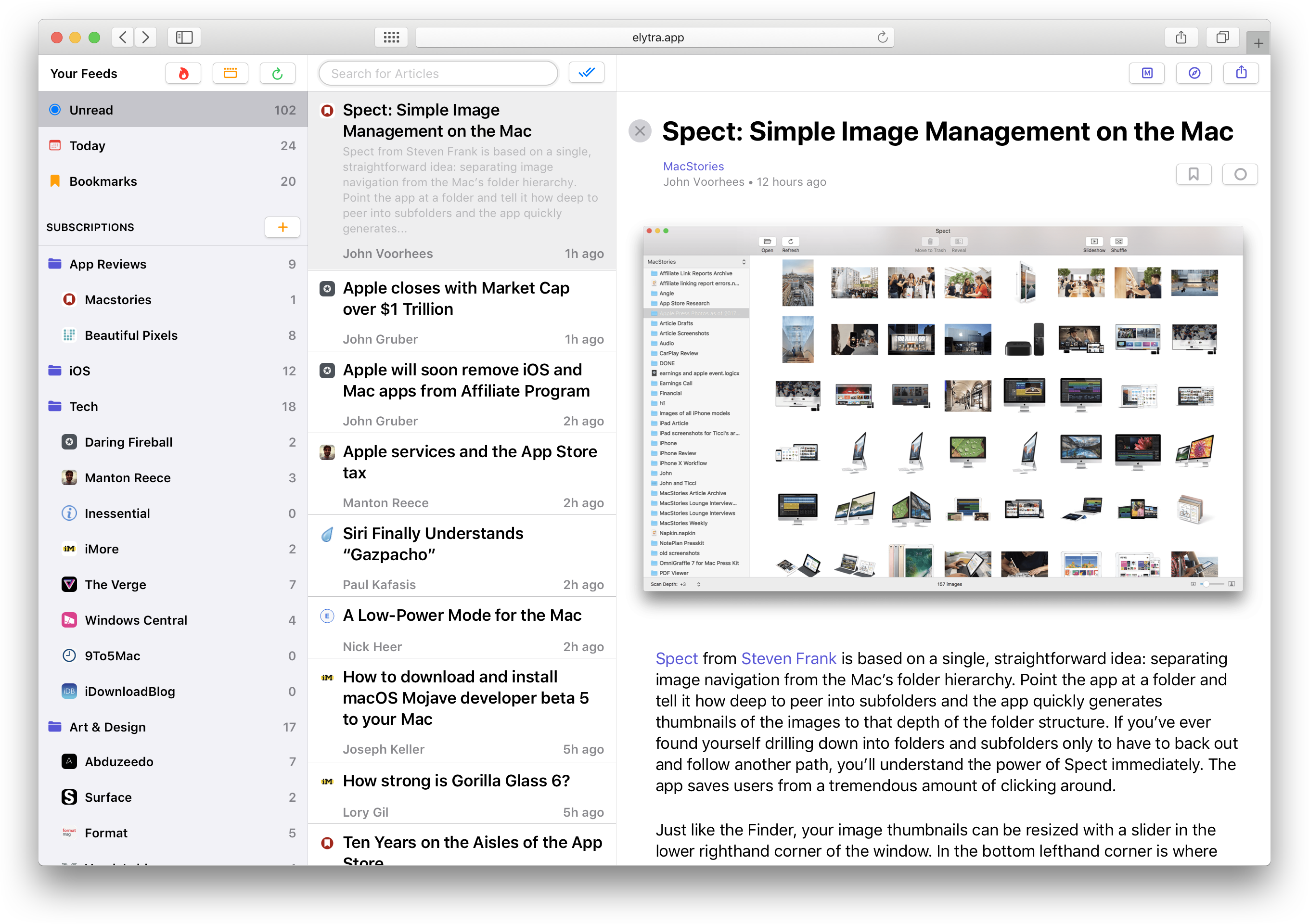The width and height of the screenshot is (1309, 924).
Task: Reload page icon in address bar
Action: pos(882,38)
